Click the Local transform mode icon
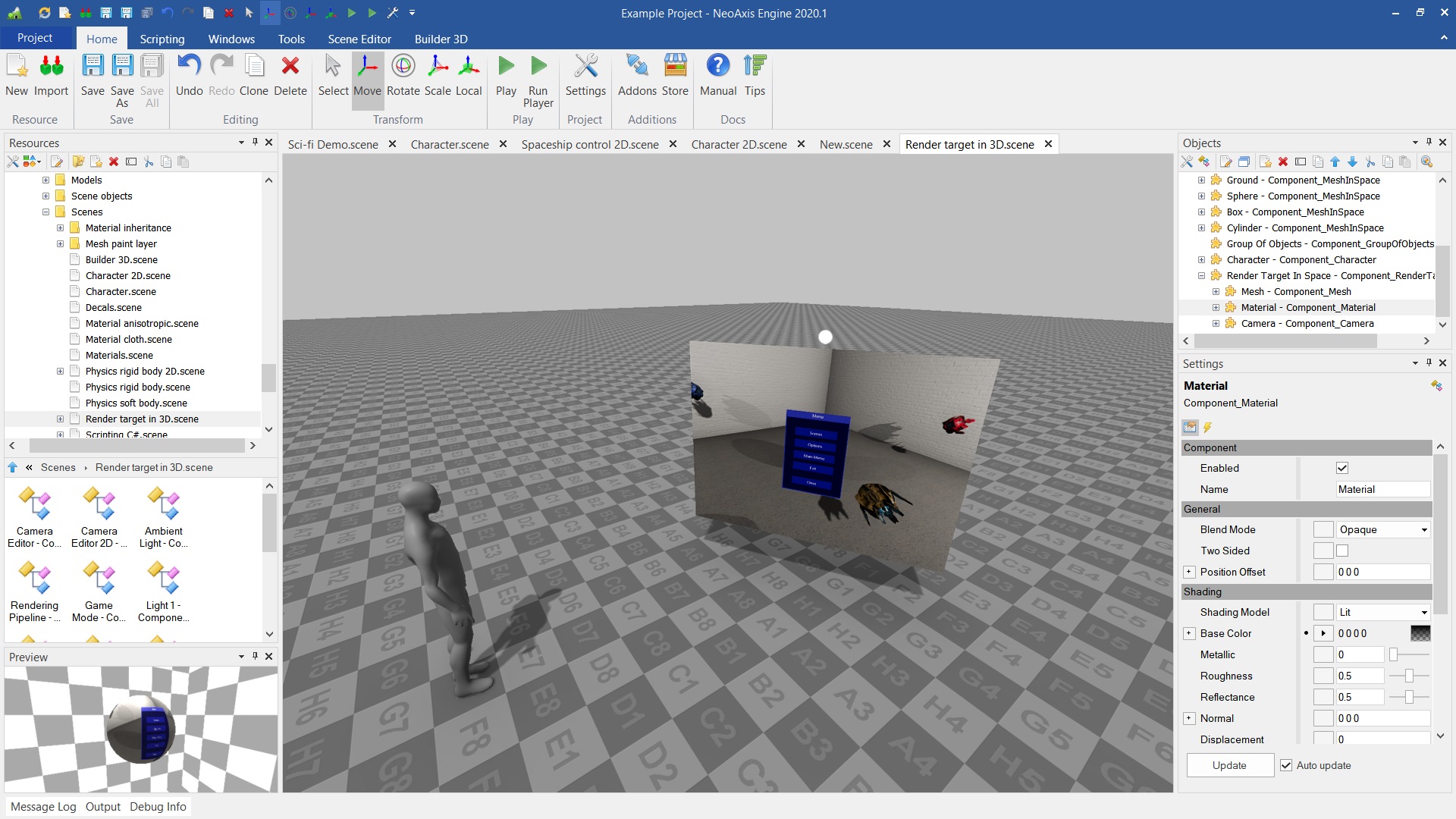This screenshot has height=819, width=1456. [469, 67]
